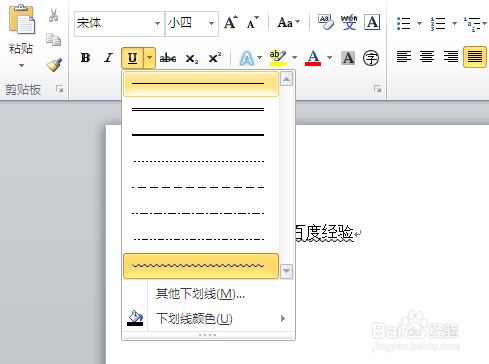Choose the single solid underline style

pos(201,84)
